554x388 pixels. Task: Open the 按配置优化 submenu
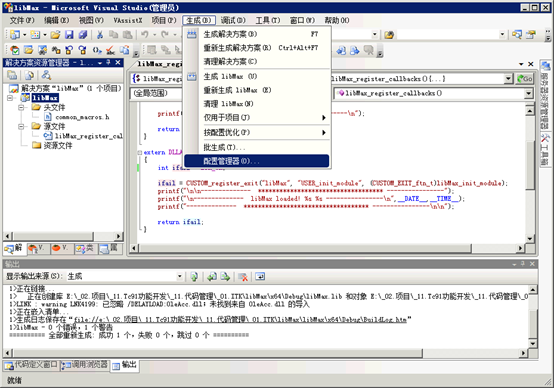(x=257, y=133)
